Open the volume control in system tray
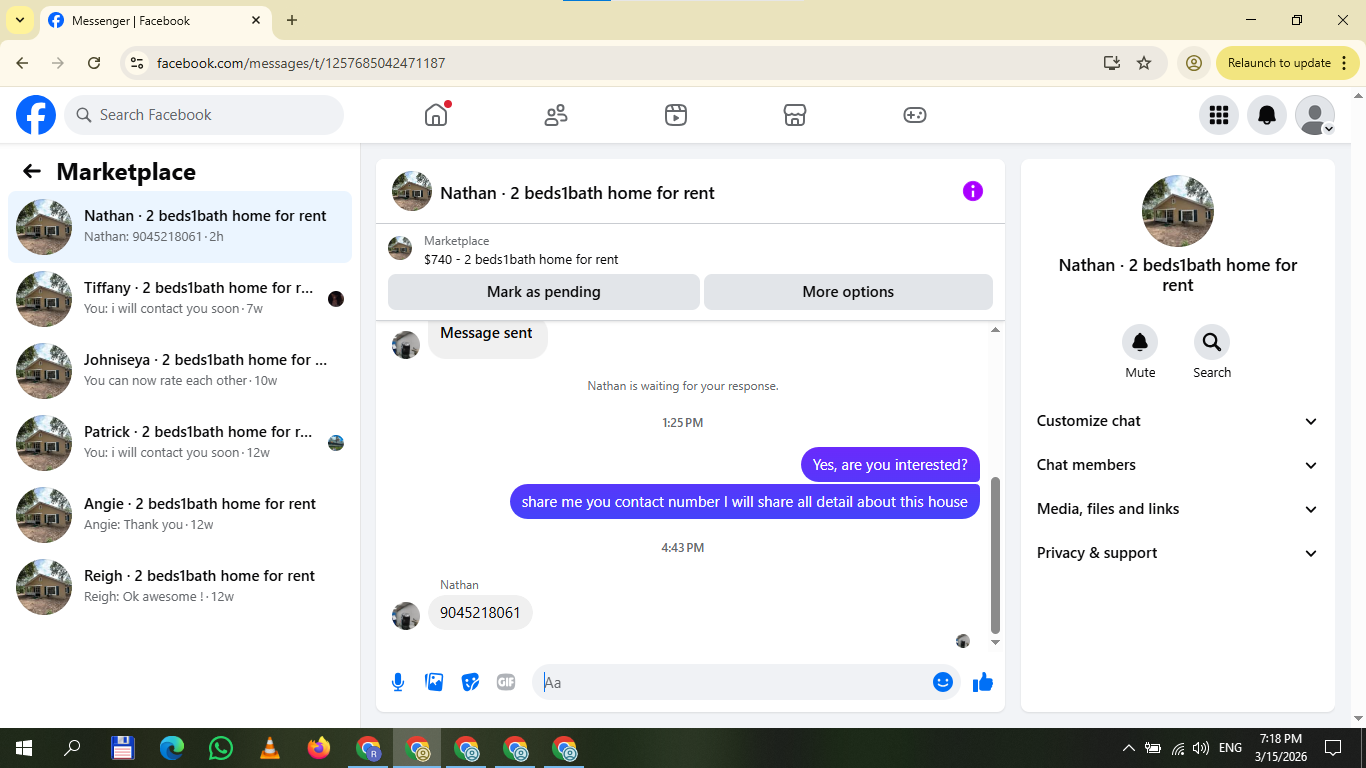This screenshot has width=1366, height=768. pyautogui.click(x=1201, y=748)
